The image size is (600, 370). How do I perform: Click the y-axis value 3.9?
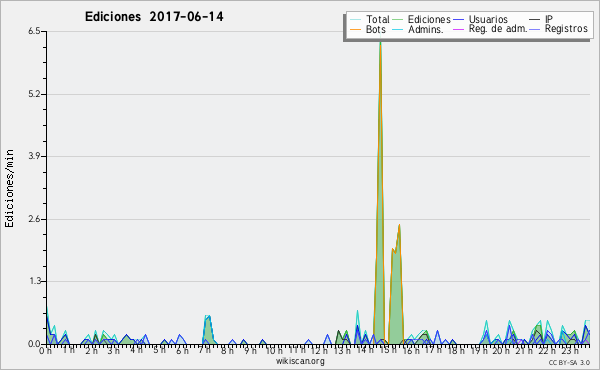(x=34, y=156)
